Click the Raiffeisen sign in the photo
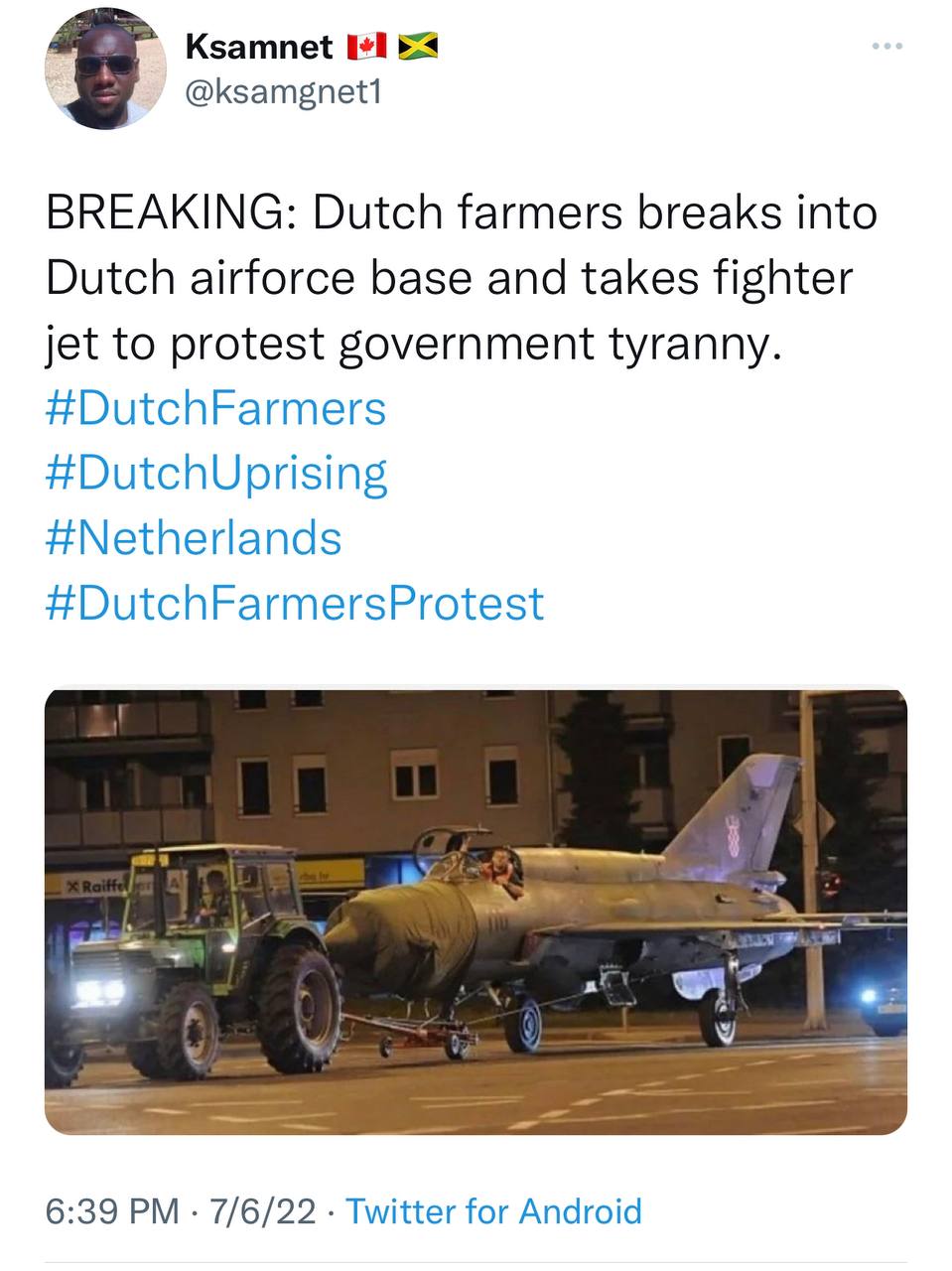952x1271 pixels. [x=99, y=885]
